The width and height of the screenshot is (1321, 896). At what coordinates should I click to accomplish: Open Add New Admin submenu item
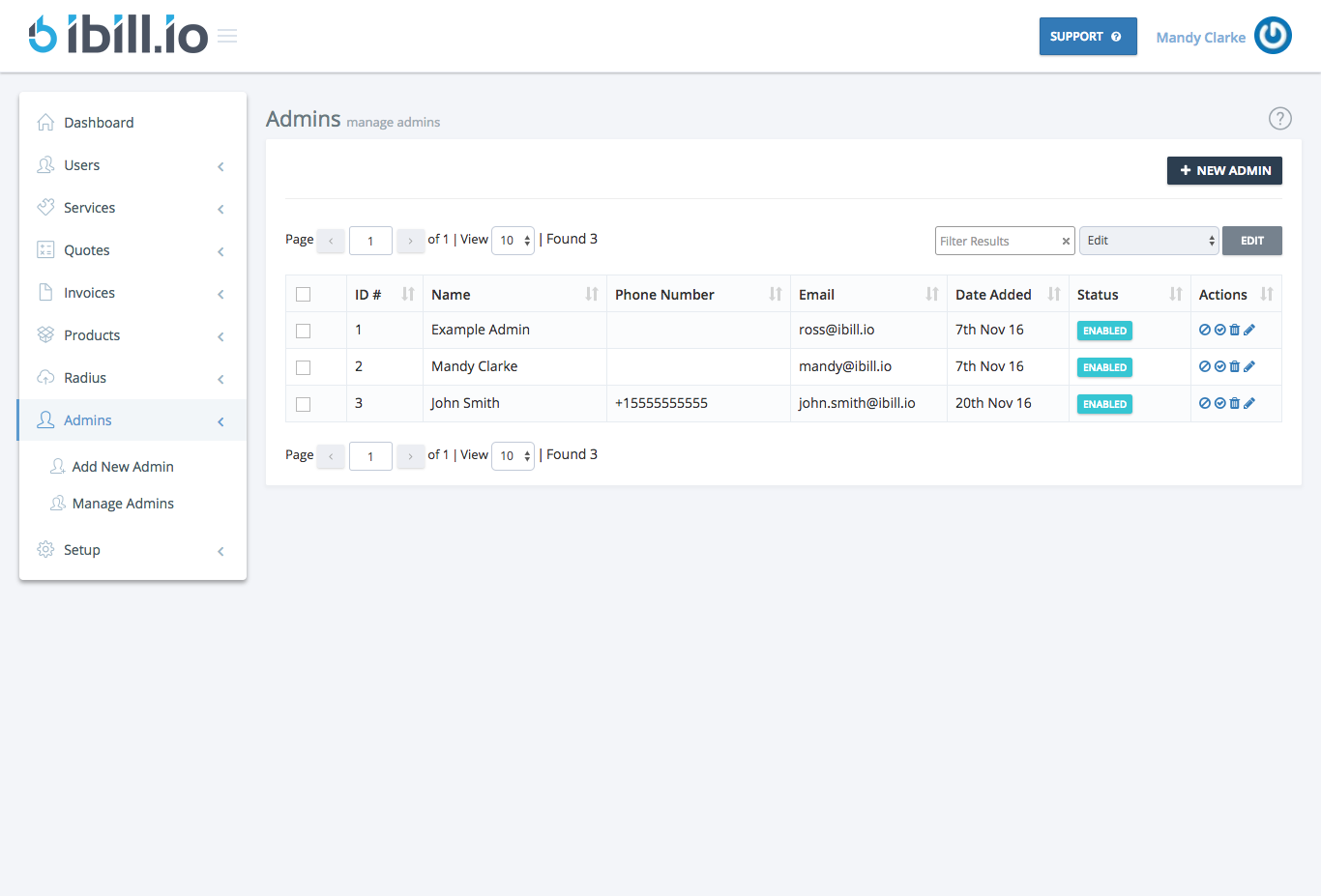123,467
